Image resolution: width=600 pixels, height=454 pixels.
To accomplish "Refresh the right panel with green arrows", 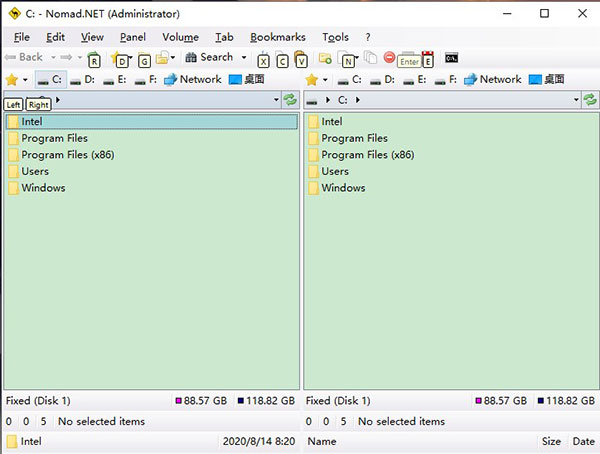I will coord(590,100).
